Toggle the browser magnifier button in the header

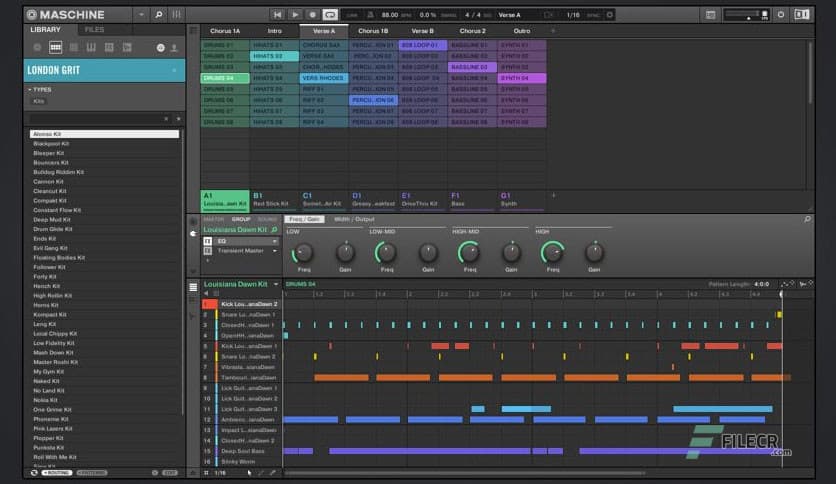[x=159, y=14]
